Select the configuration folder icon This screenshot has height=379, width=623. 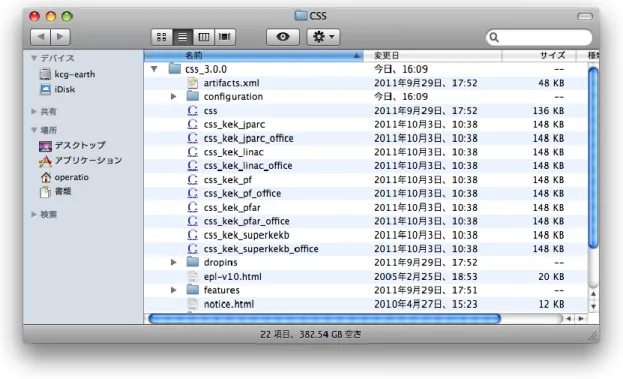pos(193,96)
